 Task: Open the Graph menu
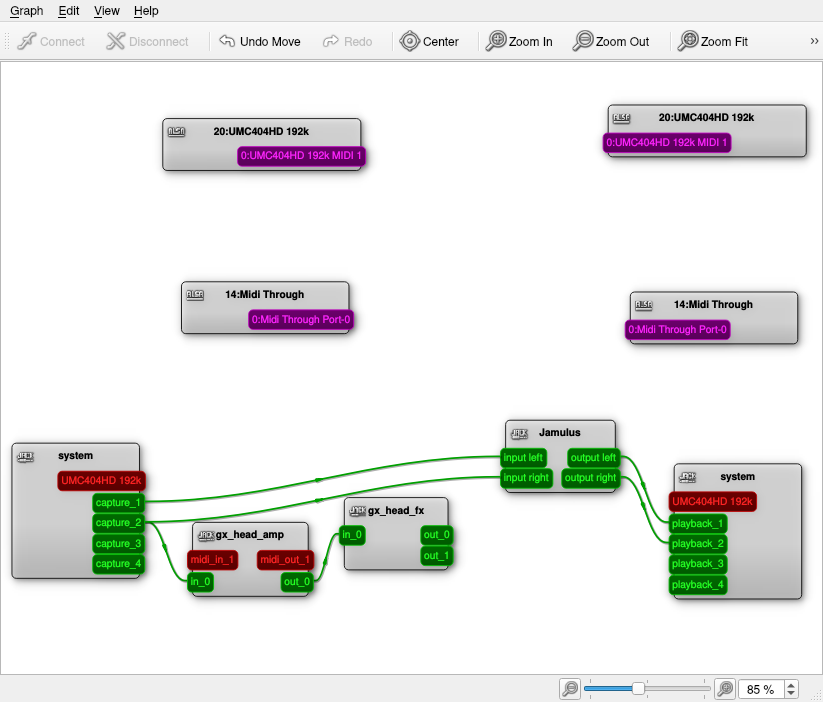[x=26, y=11]
